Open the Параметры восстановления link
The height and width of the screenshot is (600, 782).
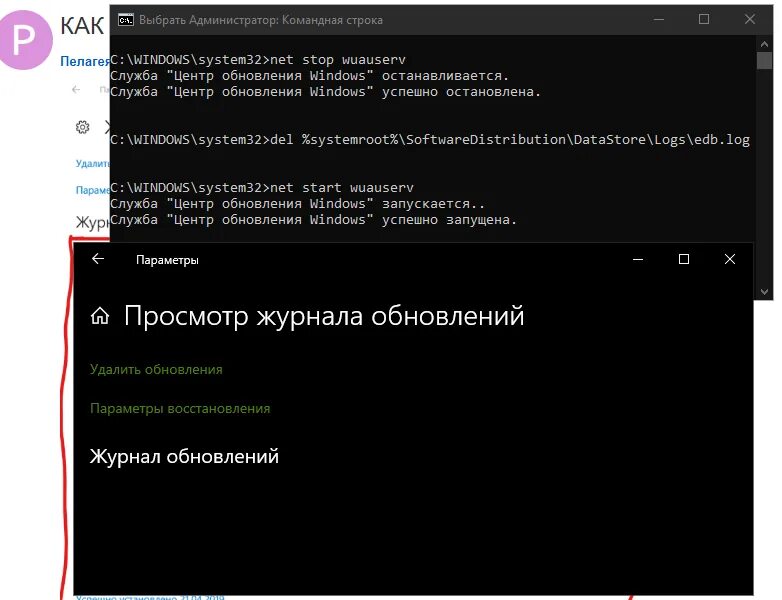[x=180, y=408]
